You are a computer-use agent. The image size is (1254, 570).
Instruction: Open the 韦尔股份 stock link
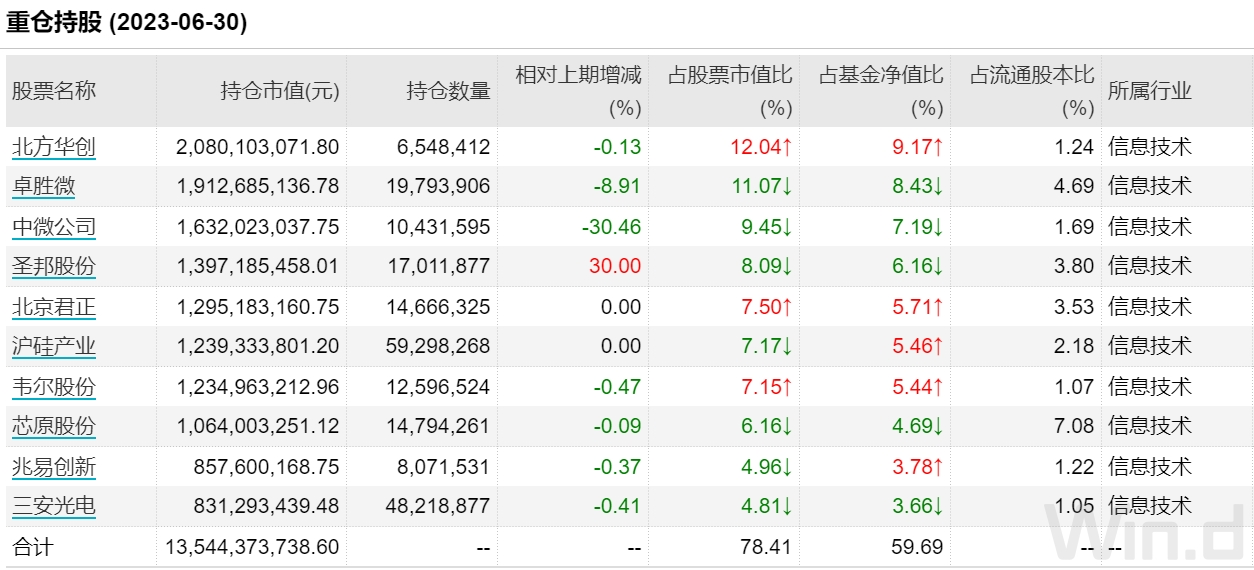click(54, 387)
